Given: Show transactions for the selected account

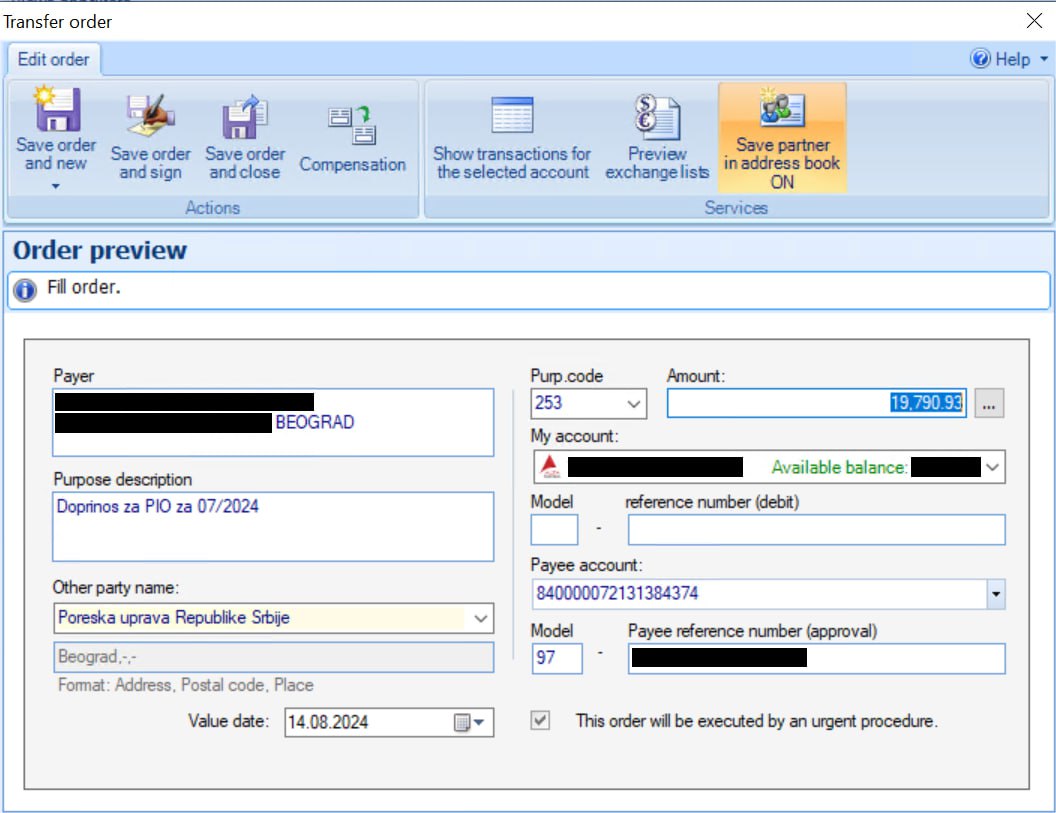Looking at the screenshot, I should 512,118.
